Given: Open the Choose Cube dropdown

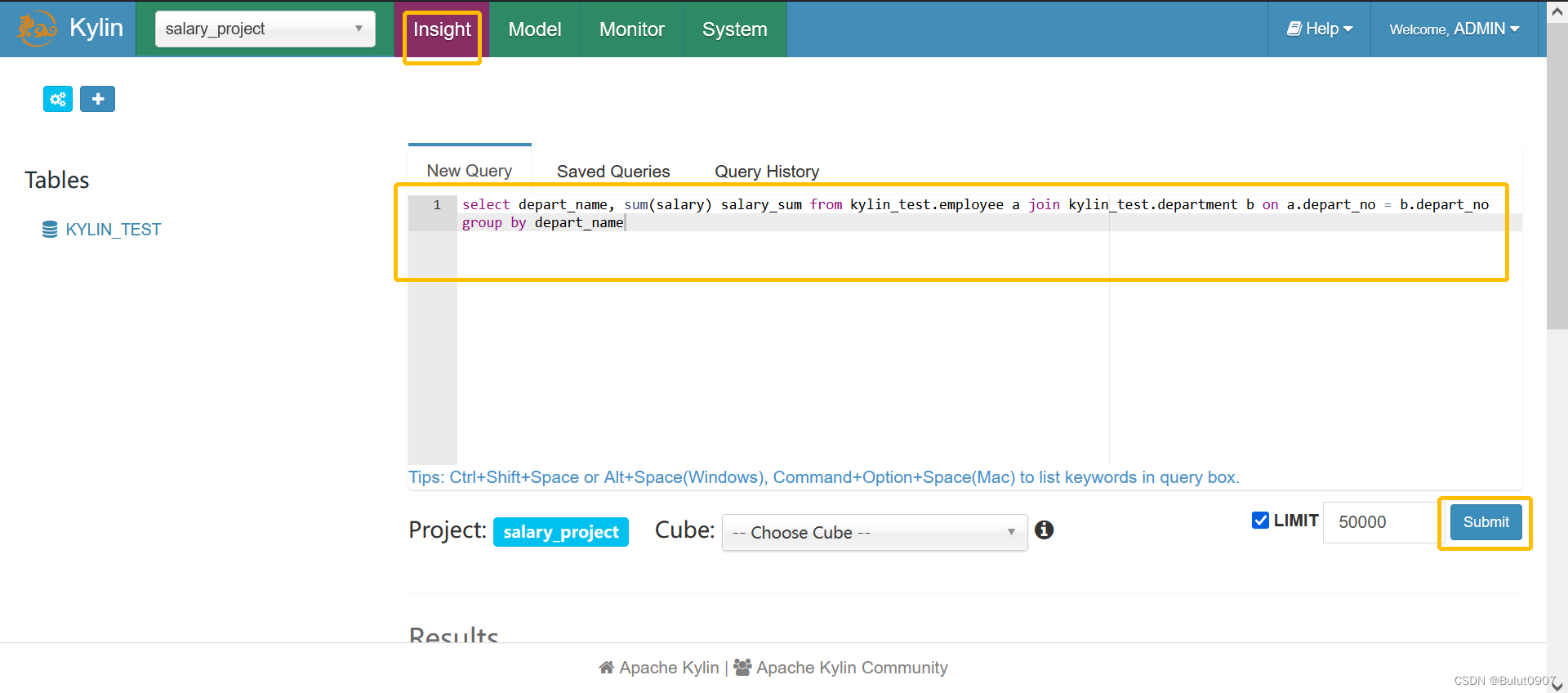Looking at the screenshot, I should pyautogui.click(x=875, y=532).
